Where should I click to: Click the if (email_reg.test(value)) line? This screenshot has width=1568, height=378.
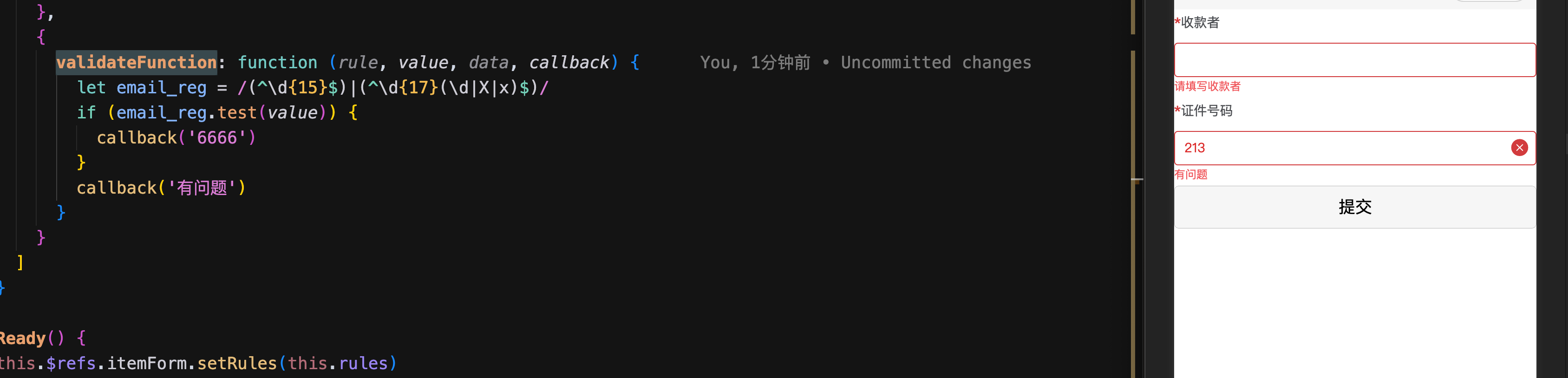tap(217, 112)
